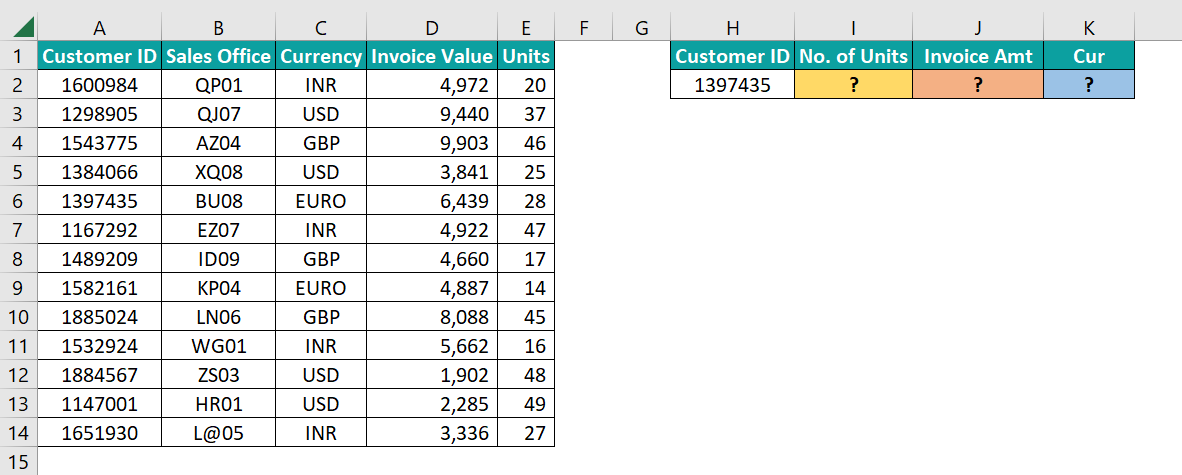Select Sales Office cell ZS03
Screen dimensions: 1182x475
click(218, 375)
